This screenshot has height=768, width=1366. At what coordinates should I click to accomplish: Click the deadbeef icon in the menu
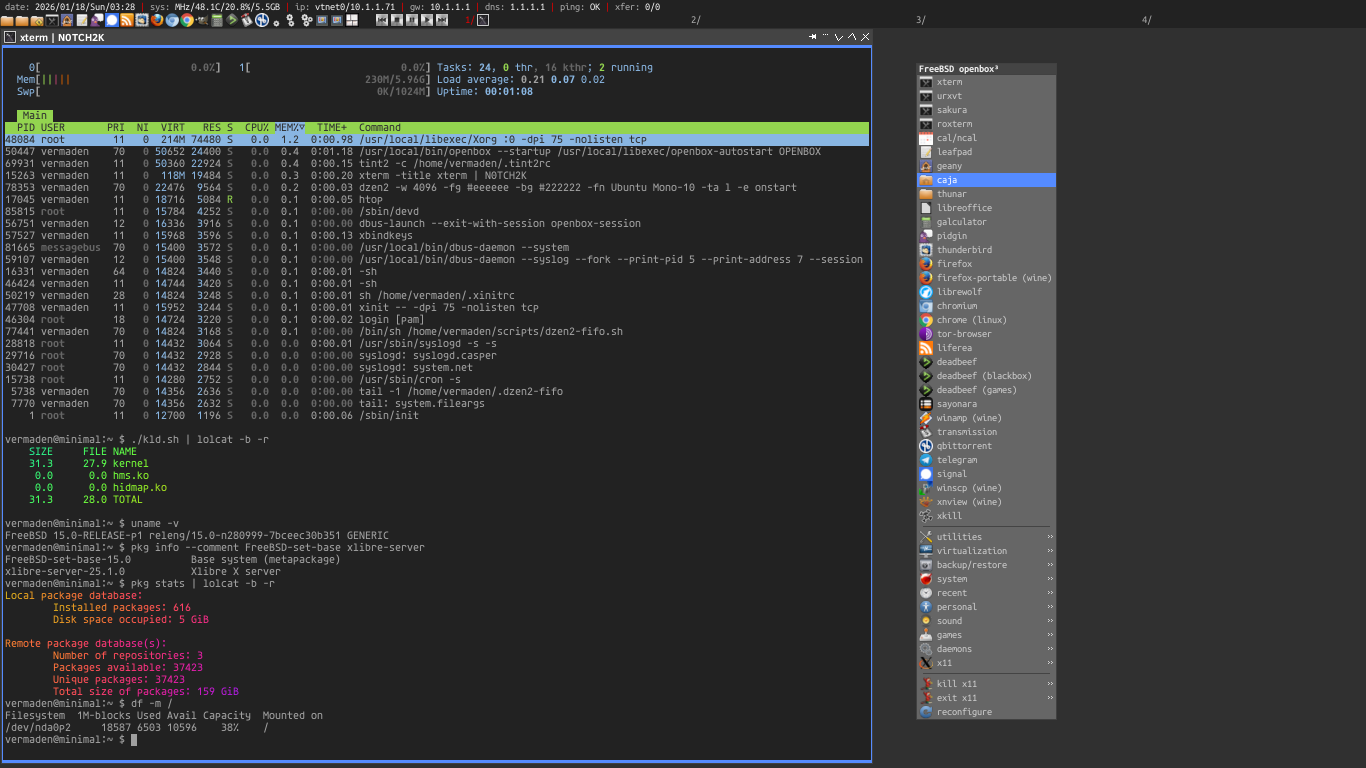(x=924, y=362)
